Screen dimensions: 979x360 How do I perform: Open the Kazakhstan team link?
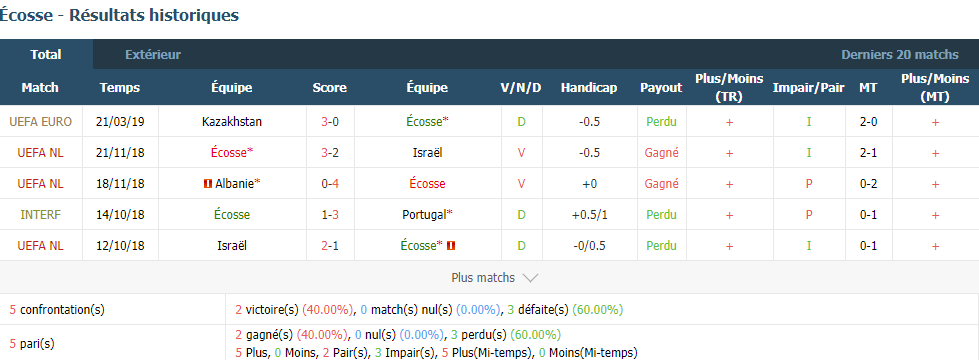pyautogui.click(x=232, y=122)
